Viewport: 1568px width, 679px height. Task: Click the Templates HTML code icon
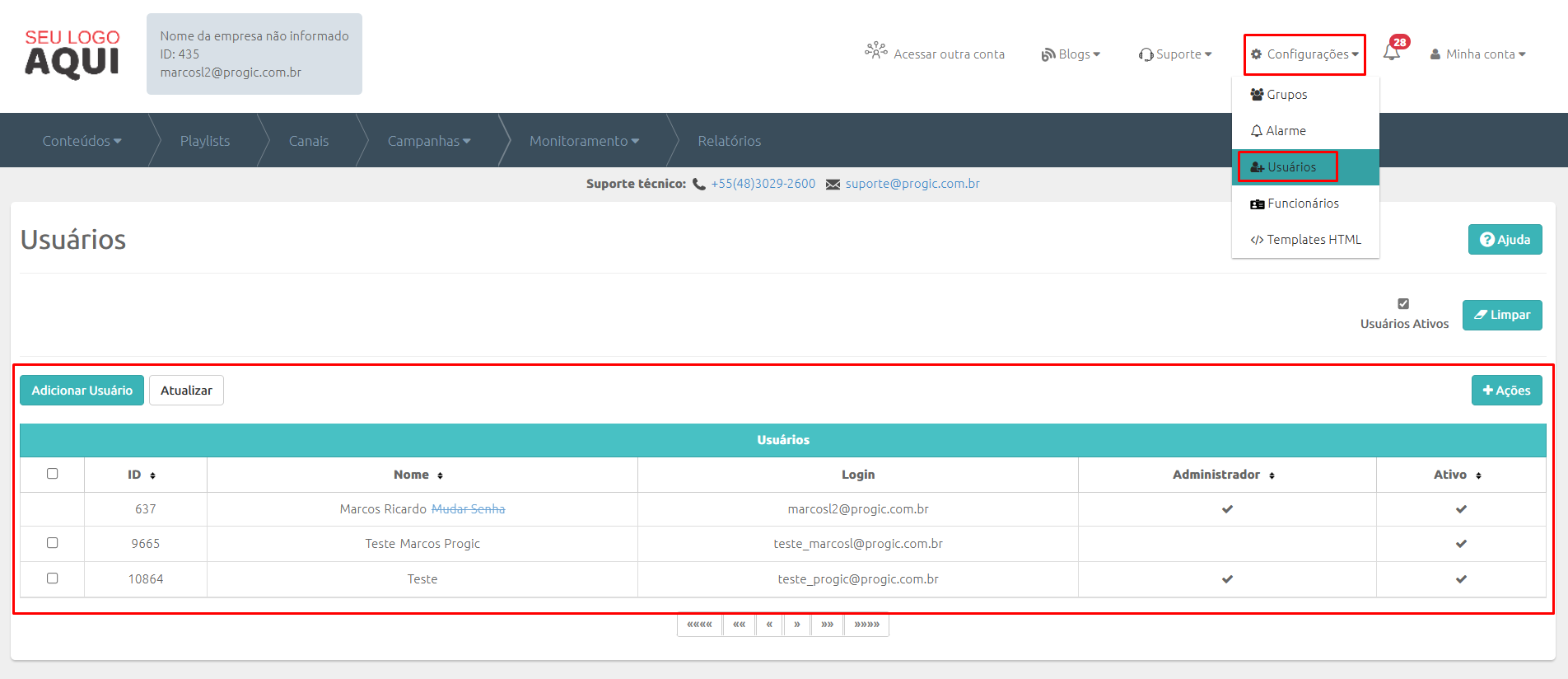coord(1257,241)
